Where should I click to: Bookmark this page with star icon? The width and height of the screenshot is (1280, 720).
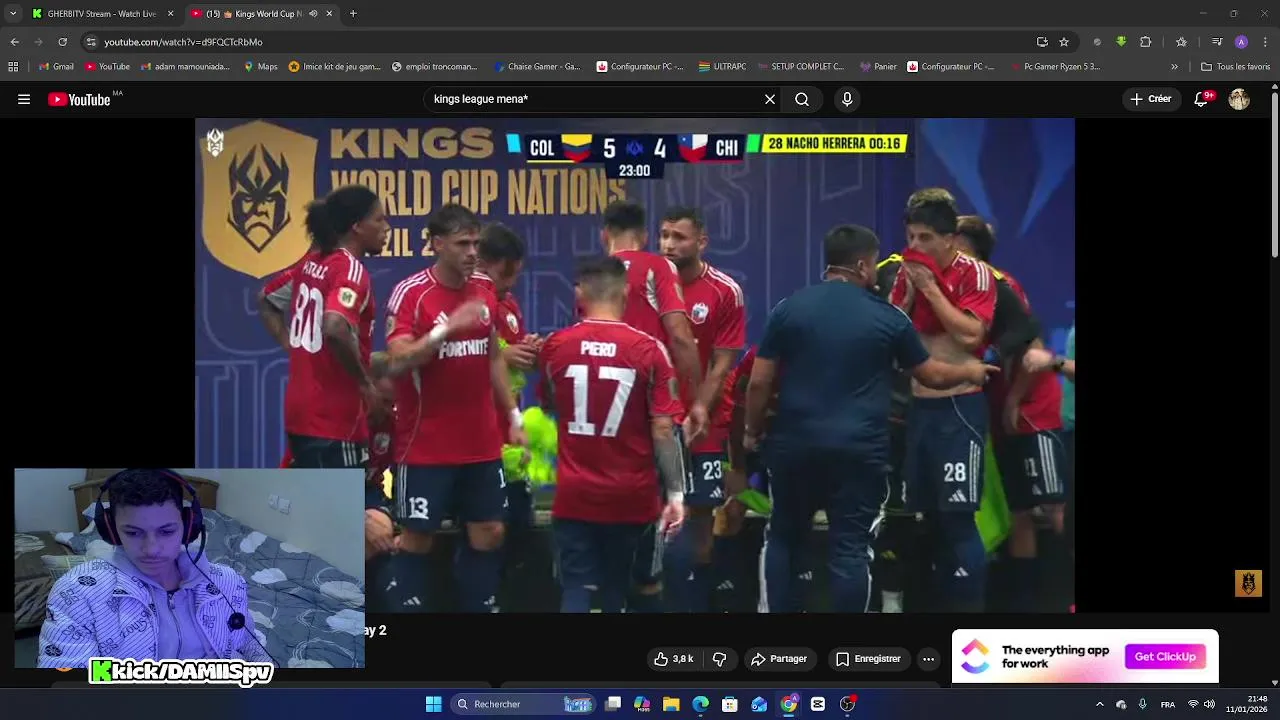[1064, 42]
